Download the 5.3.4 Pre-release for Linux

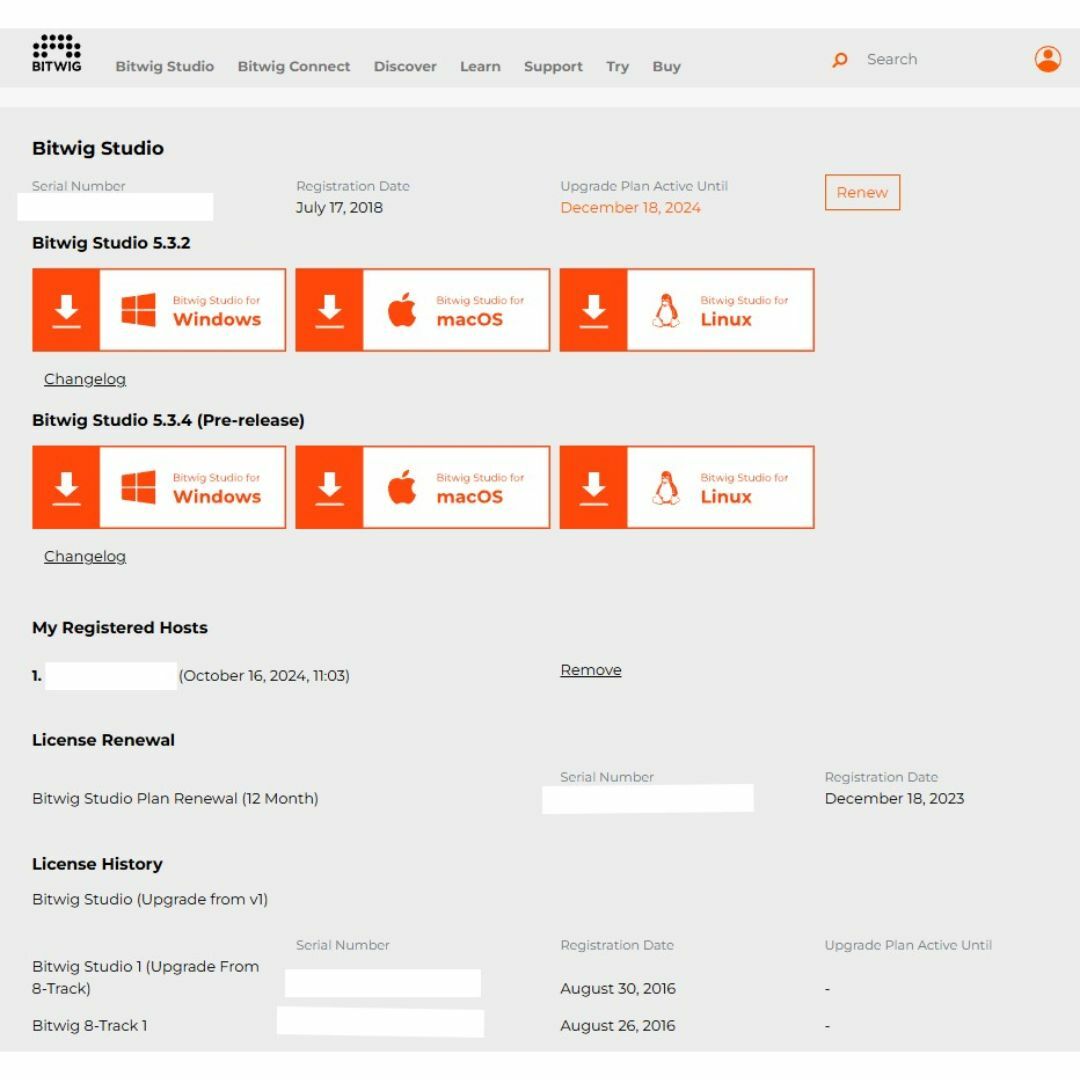tap(687, 487)
